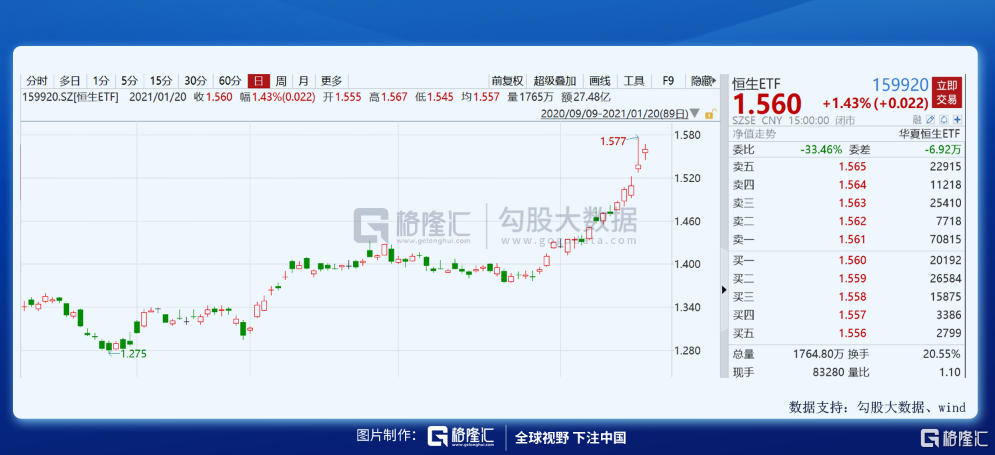
Task: Click the date range 2020/09/09-2021/01/20 text
Action: [x=614, y=114]
